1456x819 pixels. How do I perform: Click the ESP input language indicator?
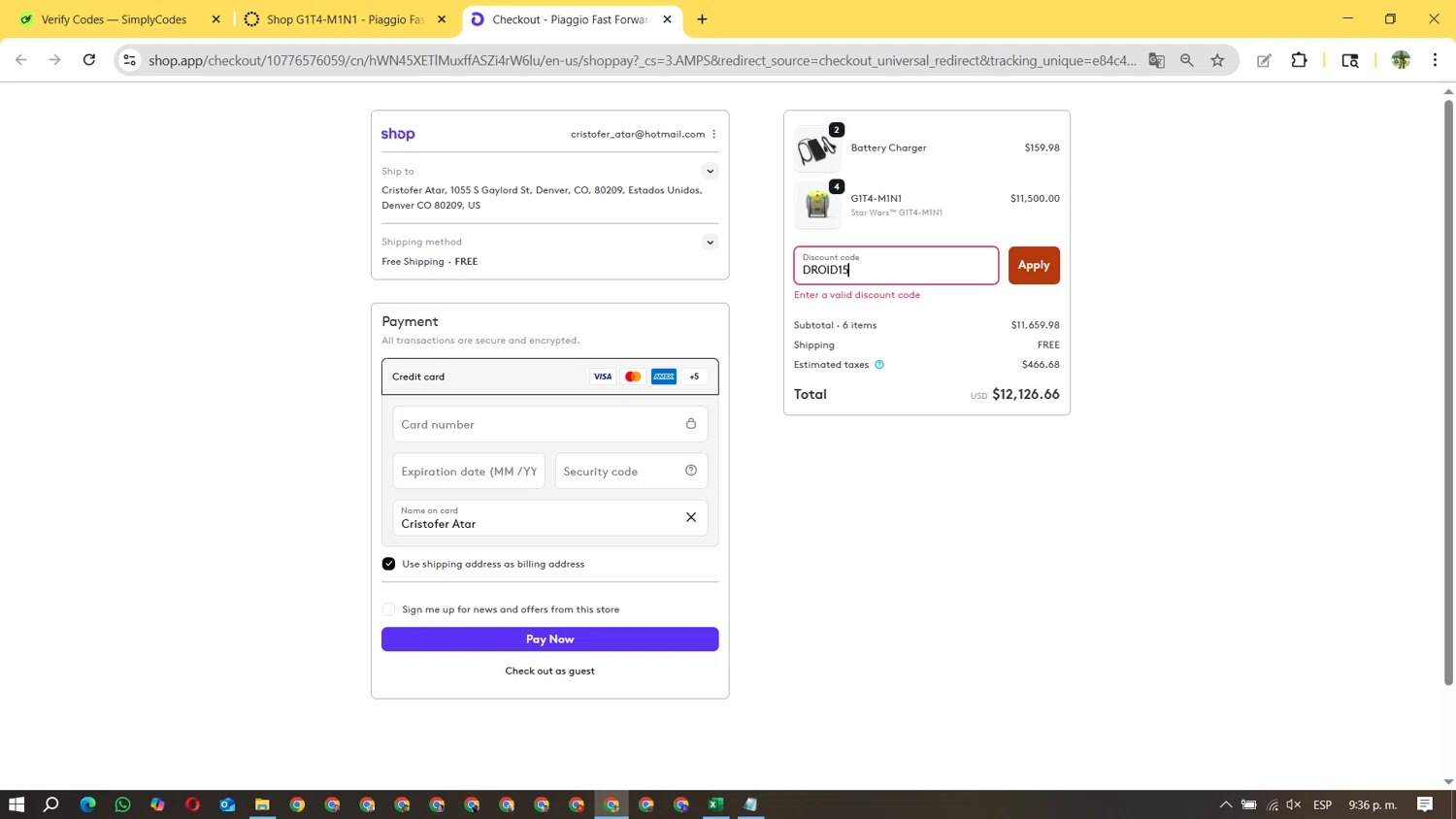pyautogui.click(x=1322, y=804)
